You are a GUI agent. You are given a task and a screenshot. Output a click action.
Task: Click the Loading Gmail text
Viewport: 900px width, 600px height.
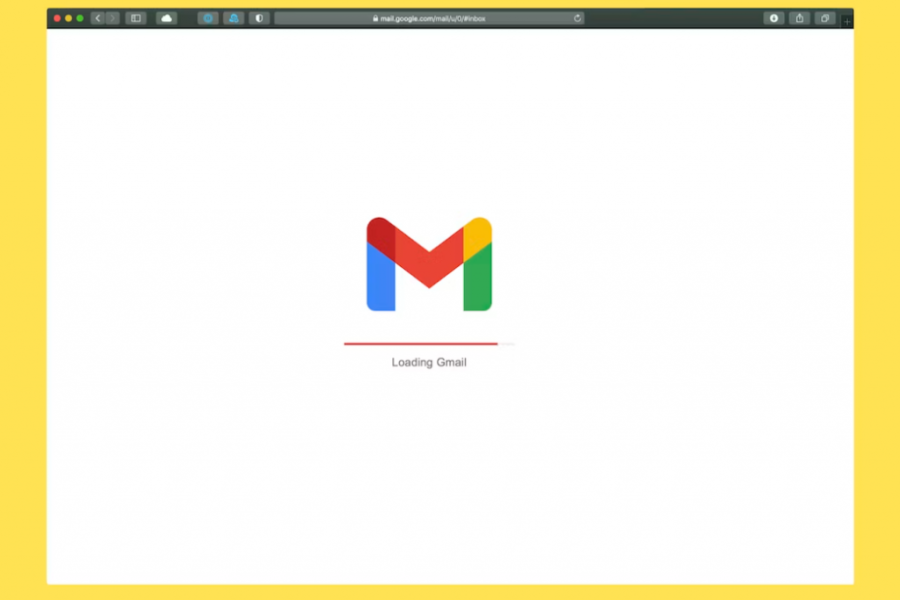pyautogui.click(x=429, y=362)
